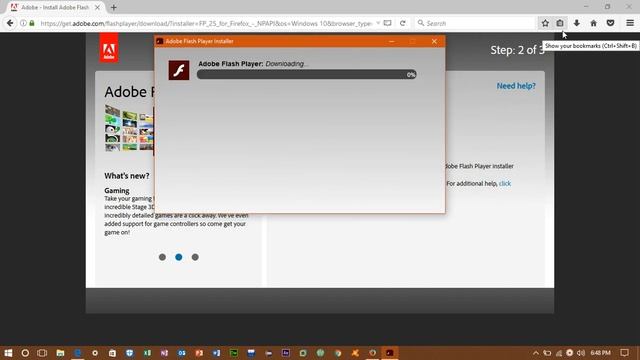Viewport: 640px width, 360px height.
Task: Open the Action Center notification icon
Action: click(624, 353)
